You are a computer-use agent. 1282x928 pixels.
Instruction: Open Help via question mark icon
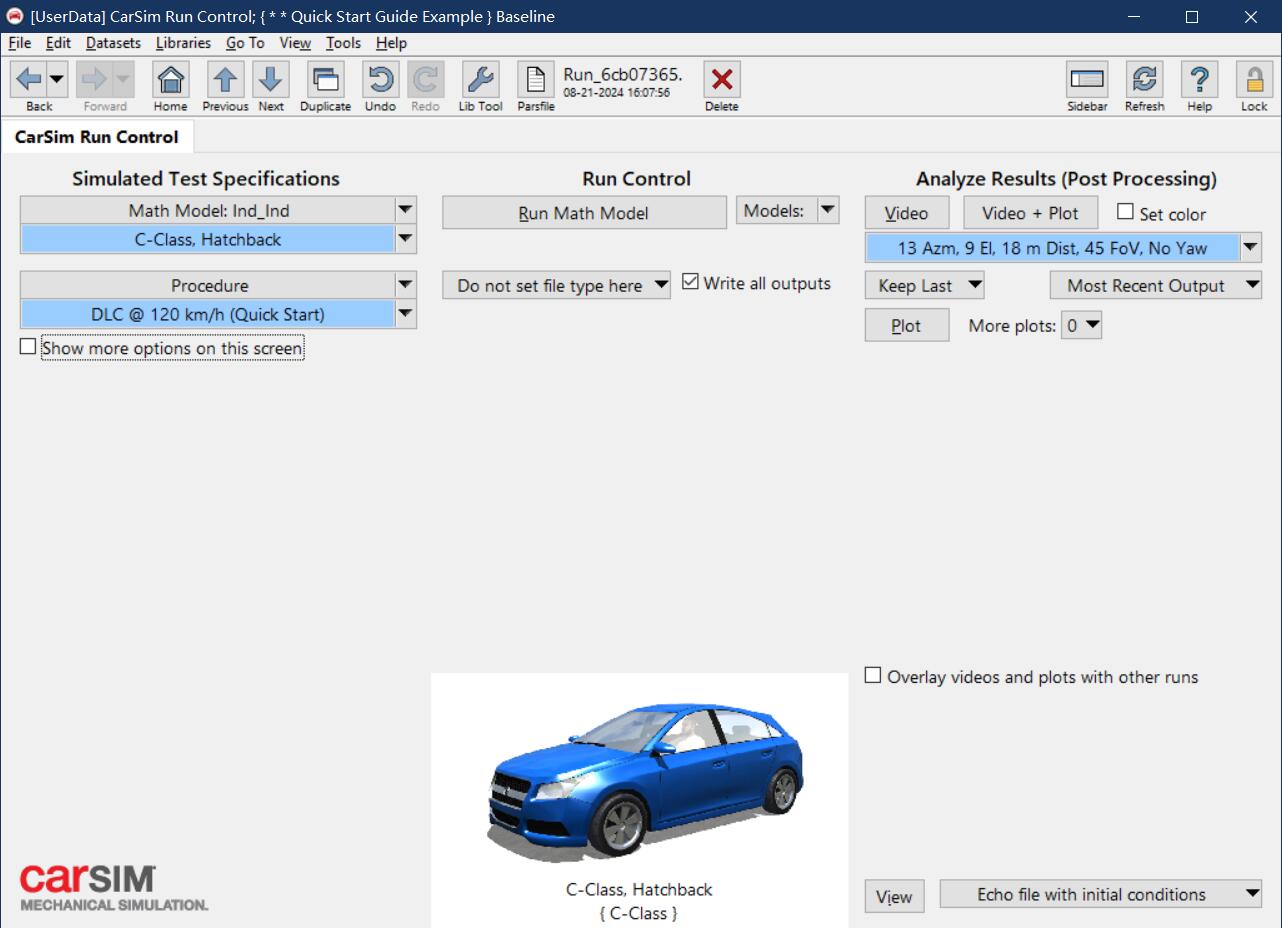[1200, 79]
